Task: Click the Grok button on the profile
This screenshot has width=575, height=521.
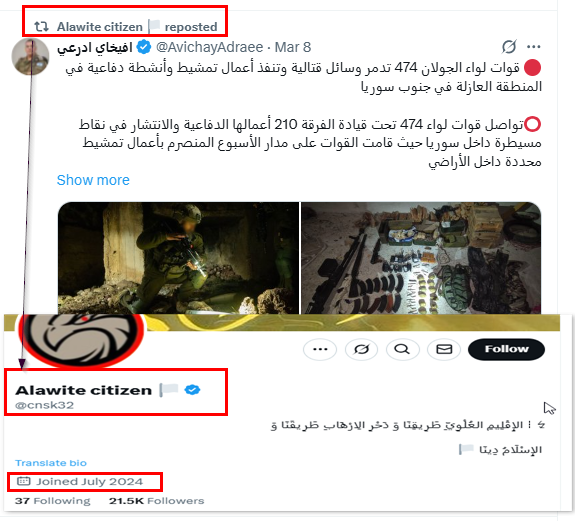Action: pos(362,349)
